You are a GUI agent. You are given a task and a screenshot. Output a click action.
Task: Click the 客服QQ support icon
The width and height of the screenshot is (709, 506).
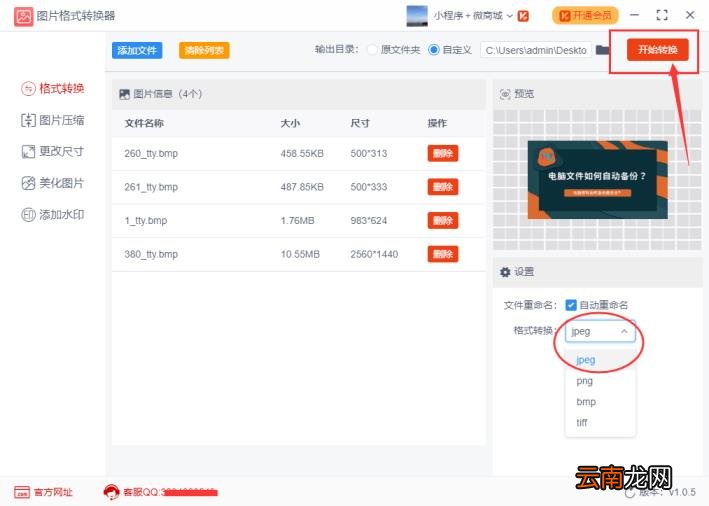pyautogui.click(x=111, y=492)
